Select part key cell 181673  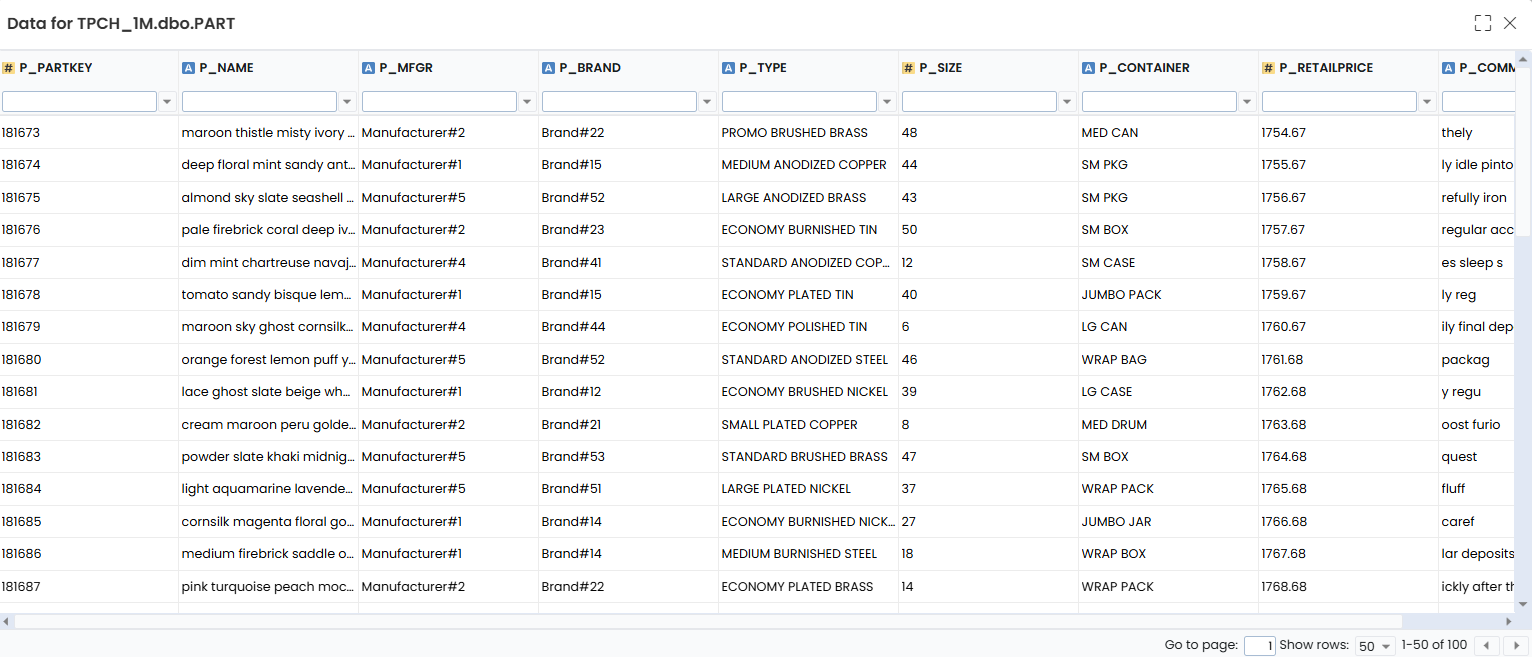click(x=89, y=133)
